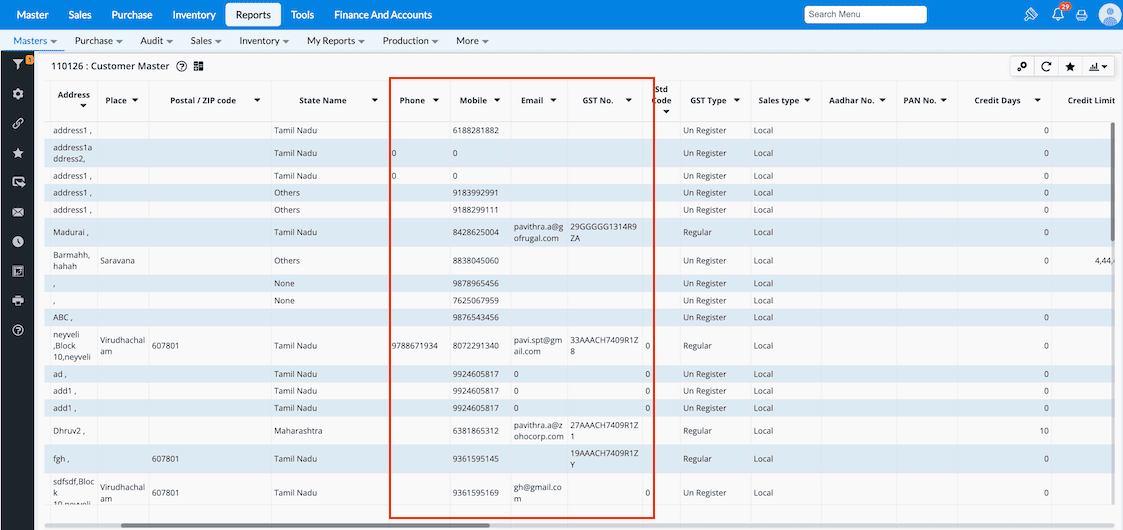This screenshot has height=530, width=1123.
Task: Click the link chain icon in sidebar
Action: pos(18,124)
